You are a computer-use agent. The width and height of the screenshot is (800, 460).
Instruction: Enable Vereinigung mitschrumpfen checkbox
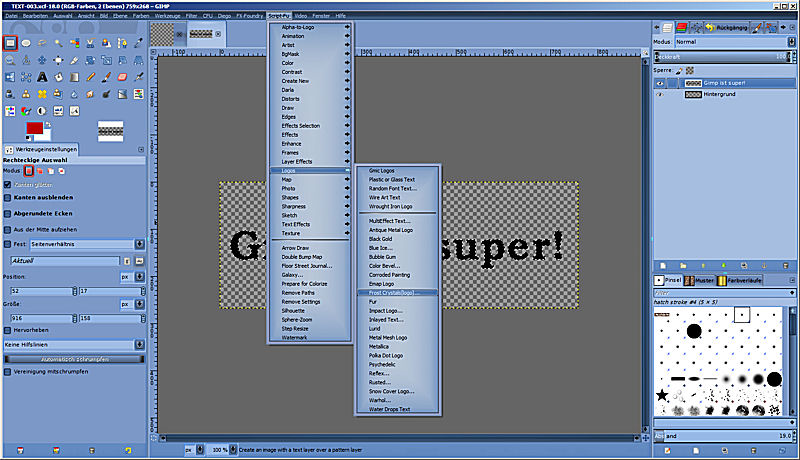[x=8, y=372]
